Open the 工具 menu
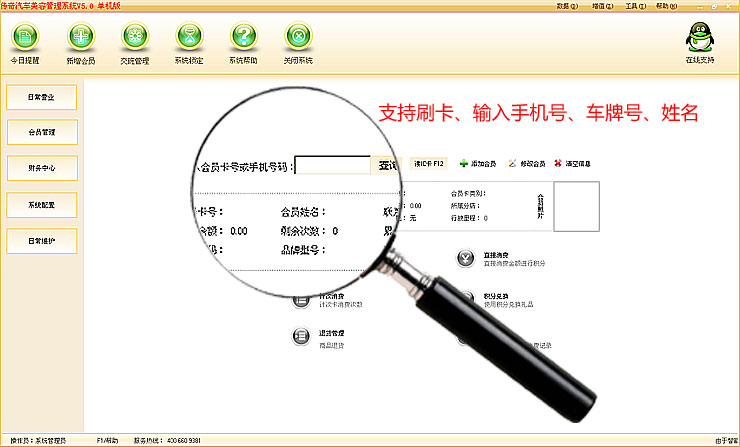Viewport: 740px width, 447px height. pyautogui.click(x=635, y=6)
